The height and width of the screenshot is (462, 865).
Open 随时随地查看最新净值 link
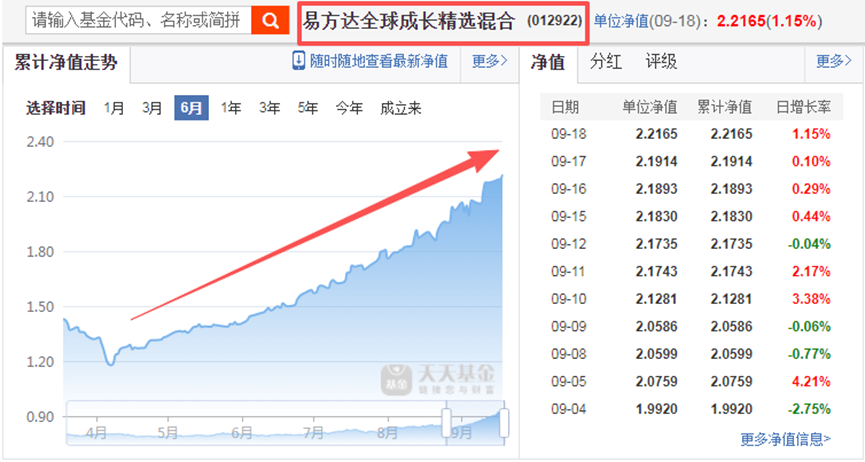point(378,61)
